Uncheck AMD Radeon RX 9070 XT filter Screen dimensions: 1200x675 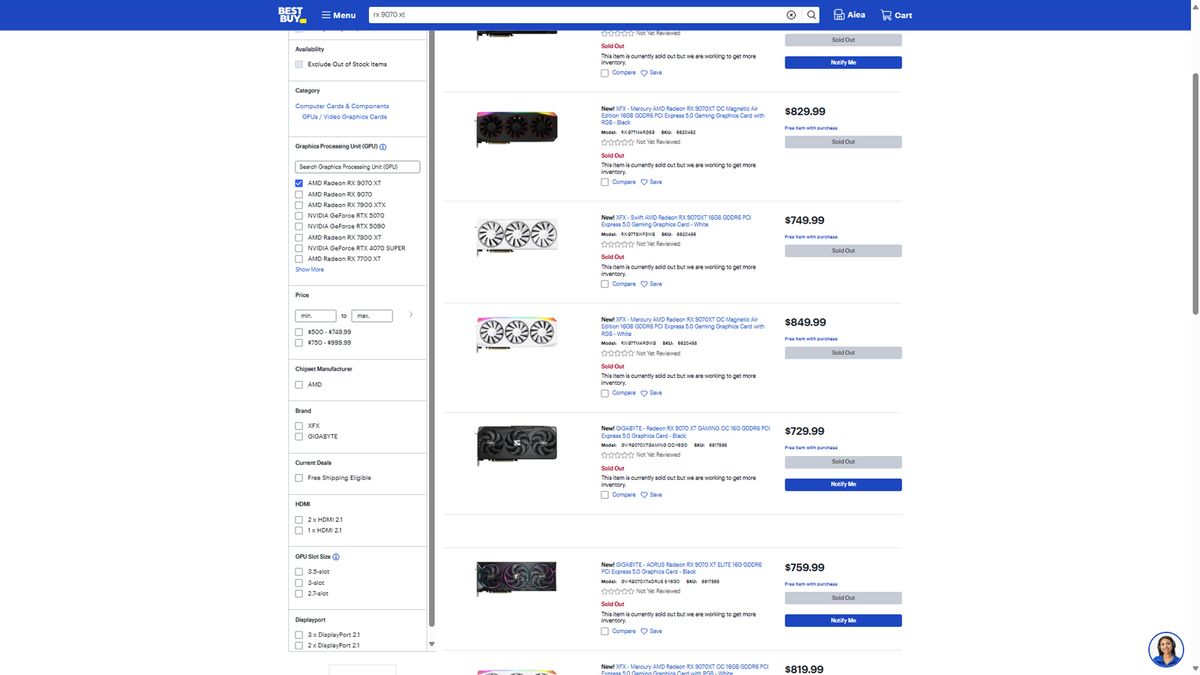[299, 183]
